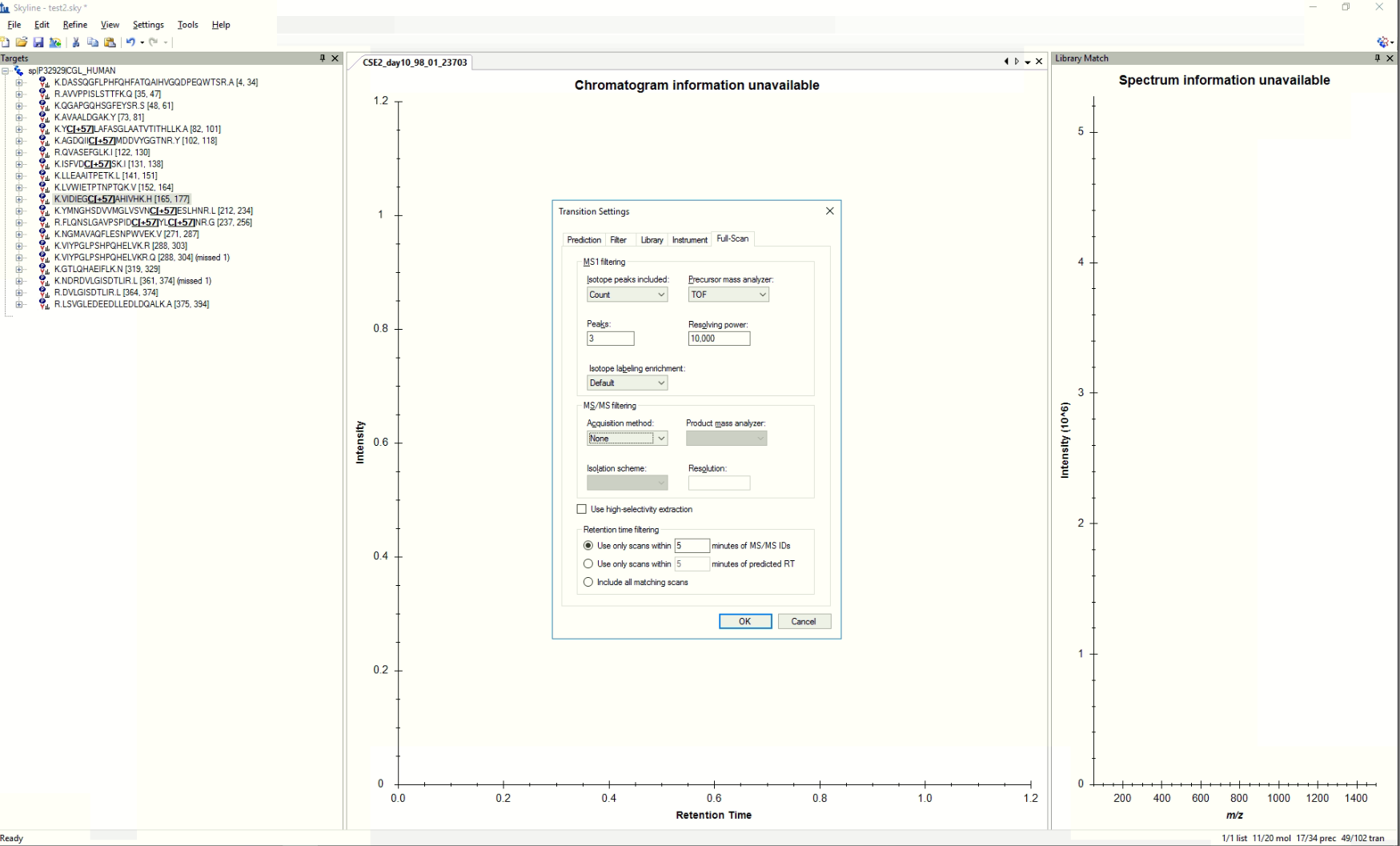The width and height of the screenshot is (1400, 846).
Task: Cancel the Transition Settings dialog
Action: [x=804, y=622]
